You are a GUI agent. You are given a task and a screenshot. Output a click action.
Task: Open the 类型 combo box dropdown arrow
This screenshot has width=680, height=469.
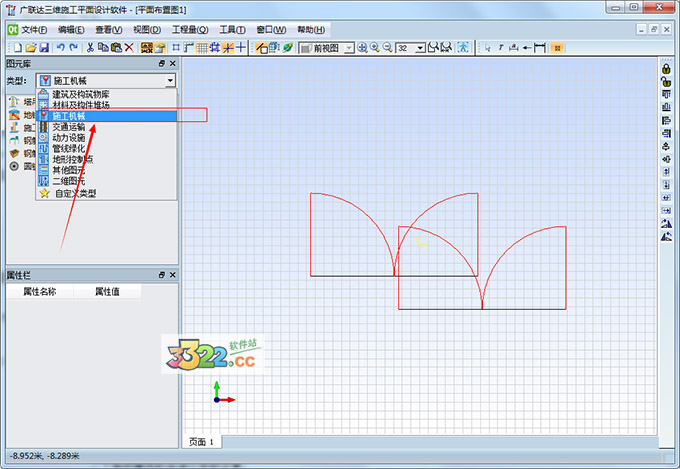click(x=171, y=80)
